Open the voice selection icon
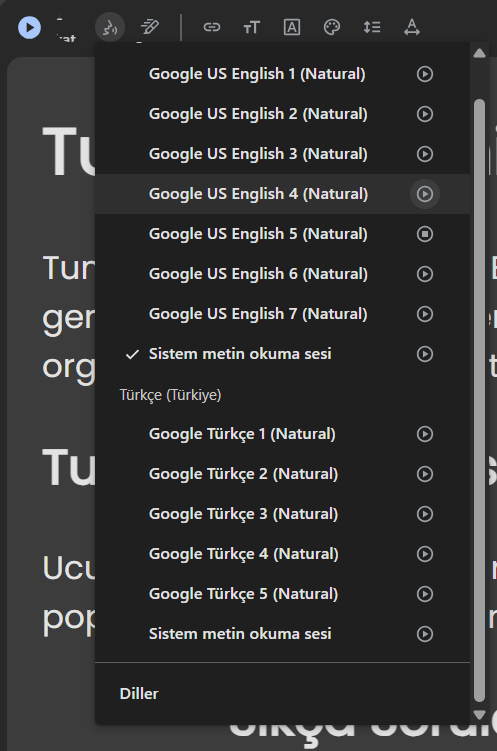This screenshot has height=751, width=497. pyautogui.click(x=110, y=27)
